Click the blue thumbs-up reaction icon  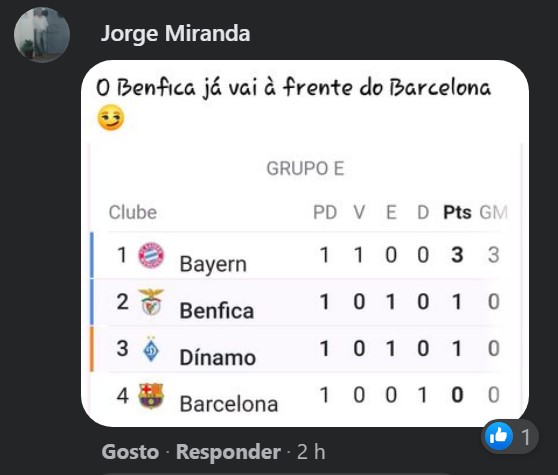pos(499,436)
